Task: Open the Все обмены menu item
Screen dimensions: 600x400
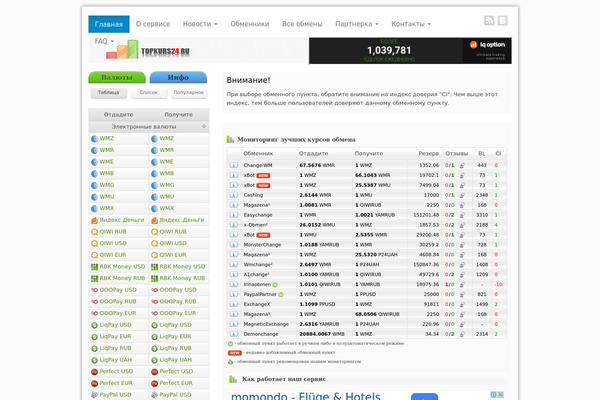Action: [x=302, y=24]
